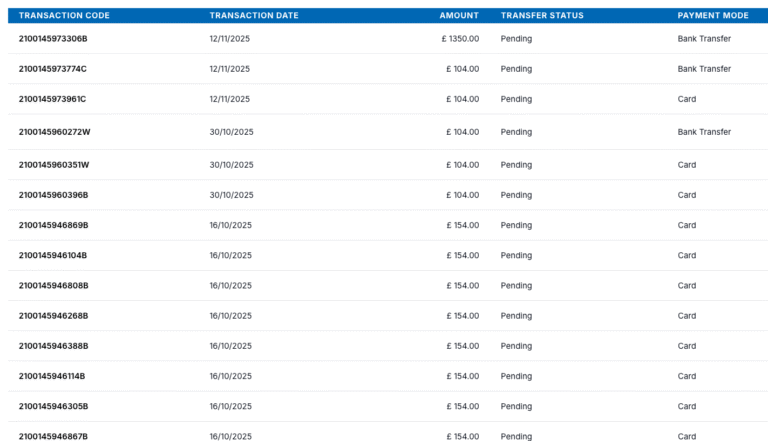Screen dimensions: 768x441
Task: Sort the table by Amount header
Action: [459, 16]
